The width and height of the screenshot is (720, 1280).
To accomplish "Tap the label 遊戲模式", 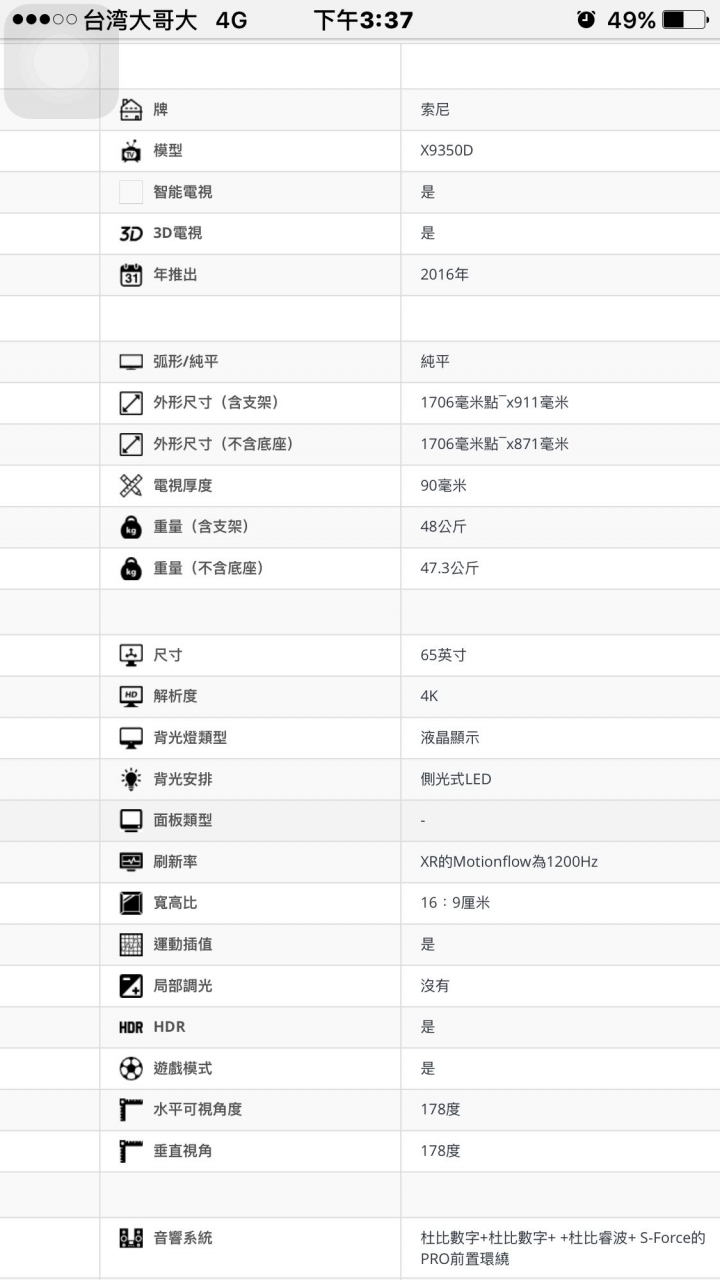I will pyautogui.click(x=182, y=1068).
